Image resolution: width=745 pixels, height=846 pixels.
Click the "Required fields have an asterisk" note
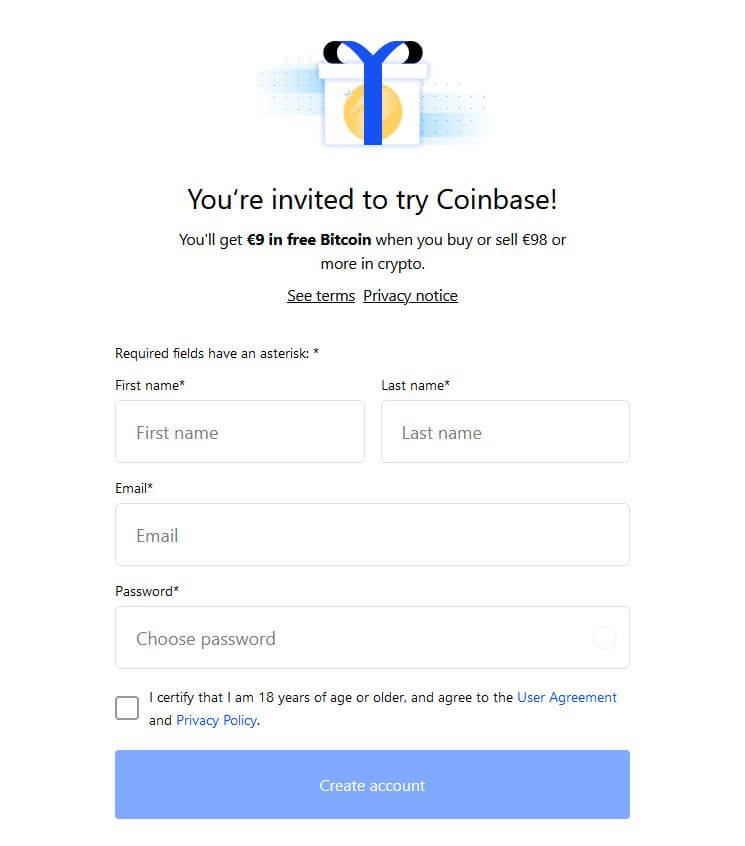coord(217,353)
